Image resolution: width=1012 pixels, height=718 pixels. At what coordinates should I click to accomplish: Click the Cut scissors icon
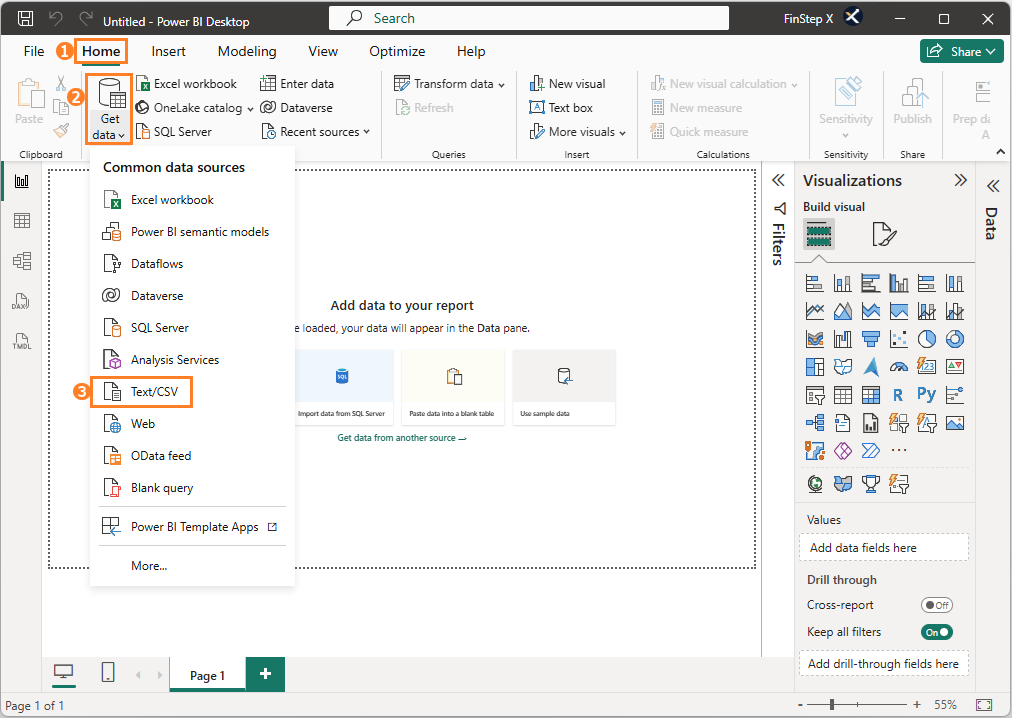pos(61,83)
